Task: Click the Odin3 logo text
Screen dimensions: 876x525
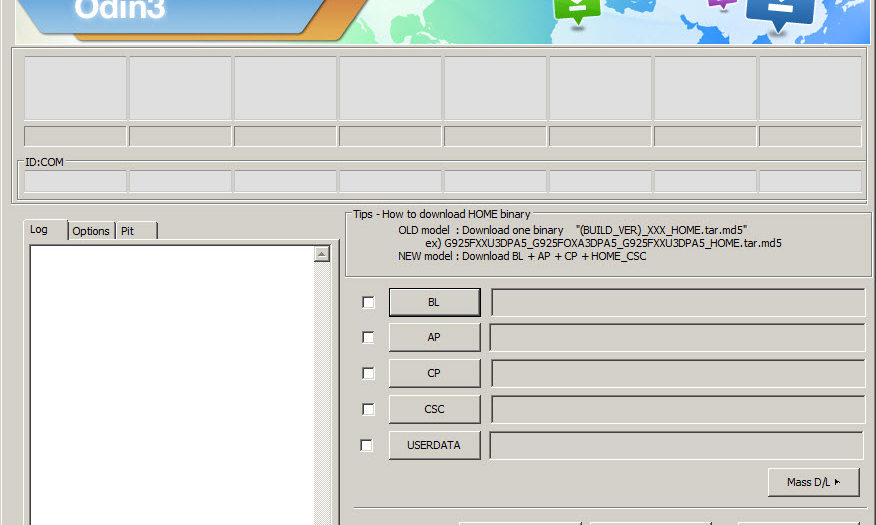Action: pyautogui.click(x=120, y=9)
